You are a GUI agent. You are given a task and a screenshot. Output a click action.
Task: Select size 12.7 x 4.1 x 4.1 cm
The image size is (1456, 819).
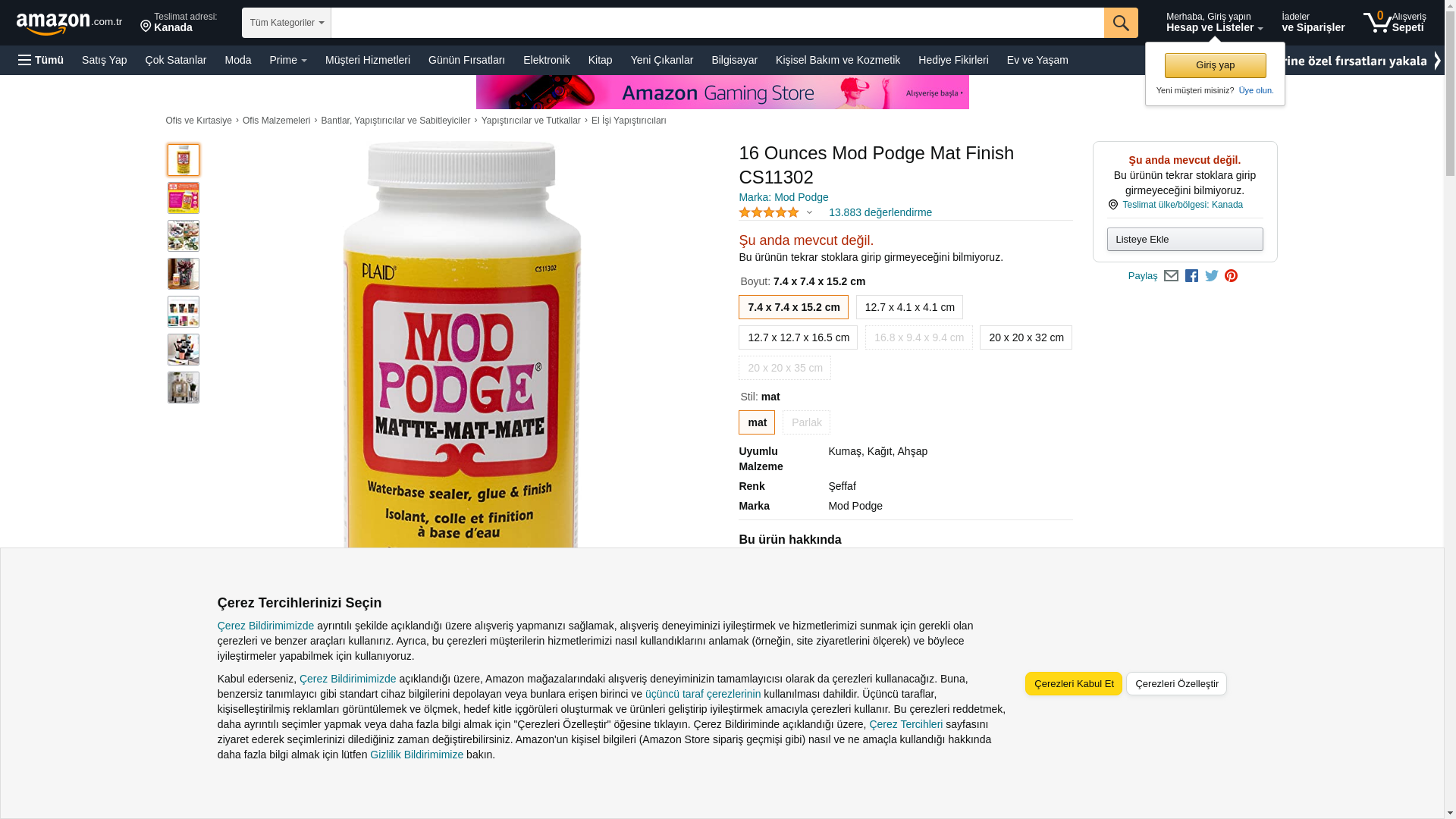pos(909,307)
